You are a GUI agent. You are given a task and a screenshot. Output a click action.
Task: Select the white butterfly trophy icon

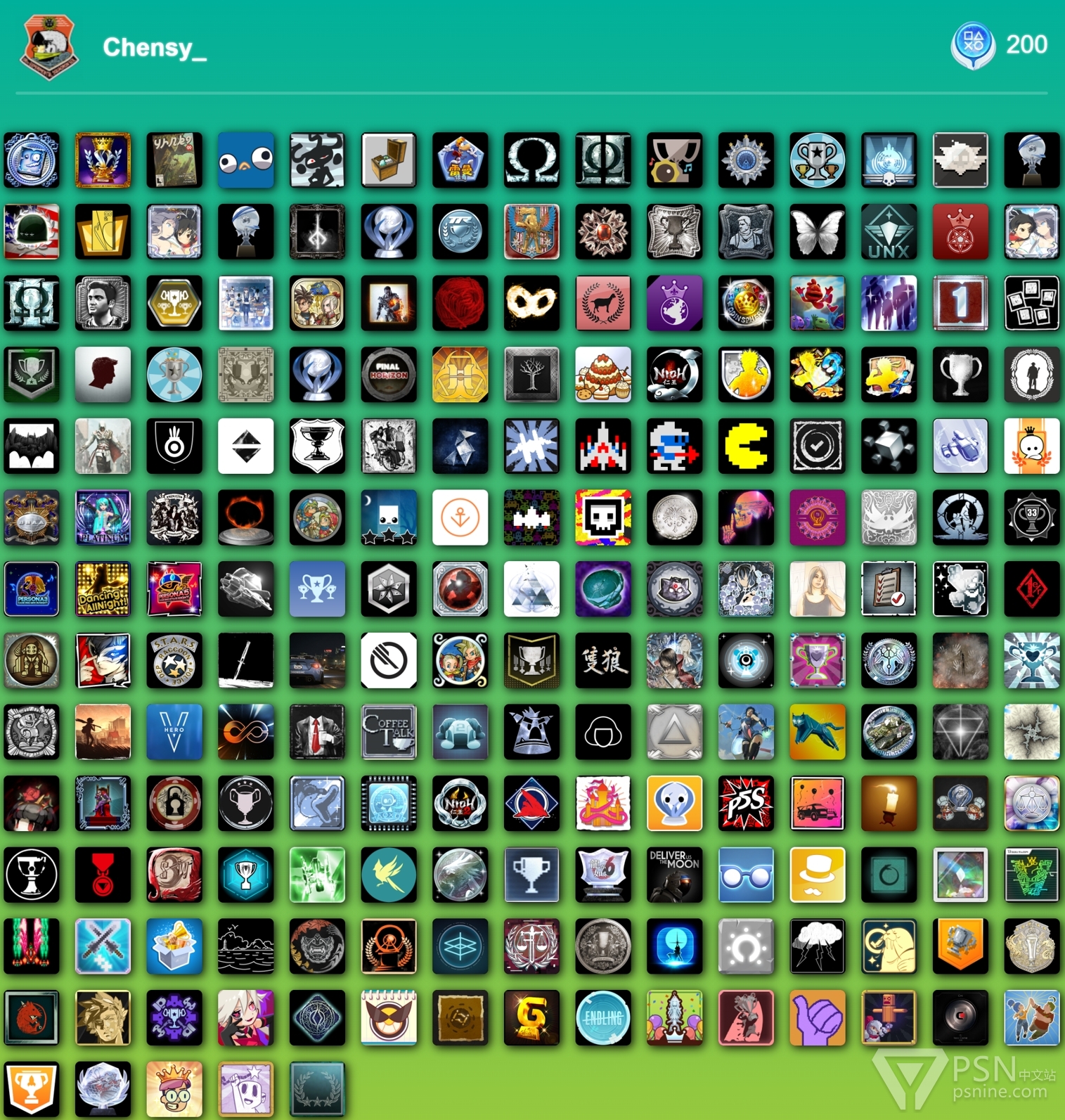pos(817,231)
